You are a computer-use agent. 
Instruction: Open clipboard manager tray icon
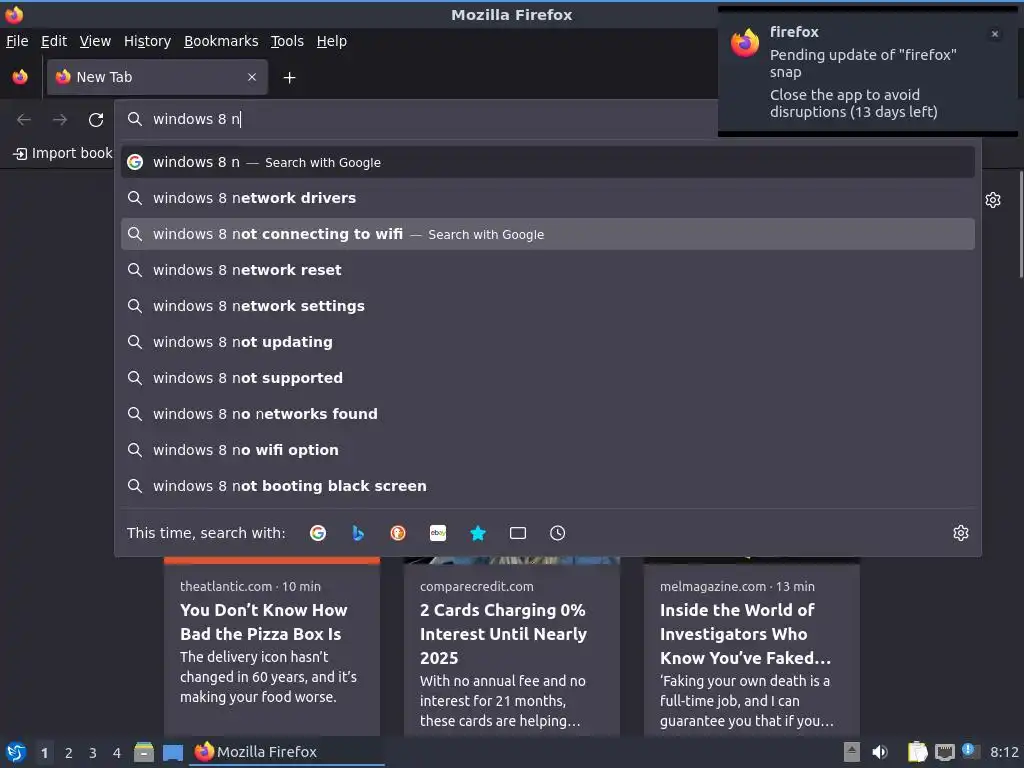[917, 752]
